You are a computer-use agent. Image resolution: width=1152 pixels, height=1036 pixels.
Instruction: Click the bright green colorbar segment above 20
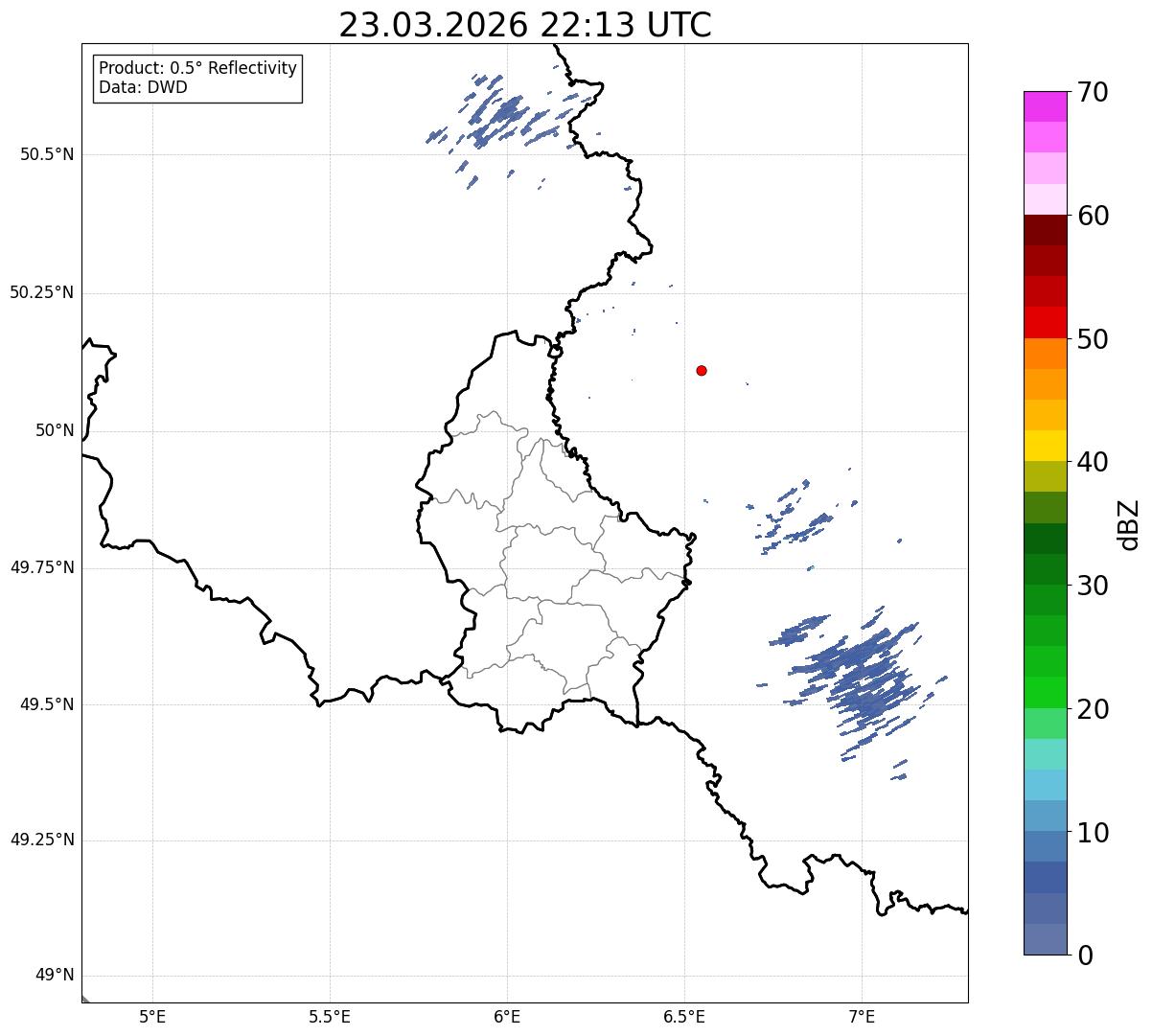1046,692
